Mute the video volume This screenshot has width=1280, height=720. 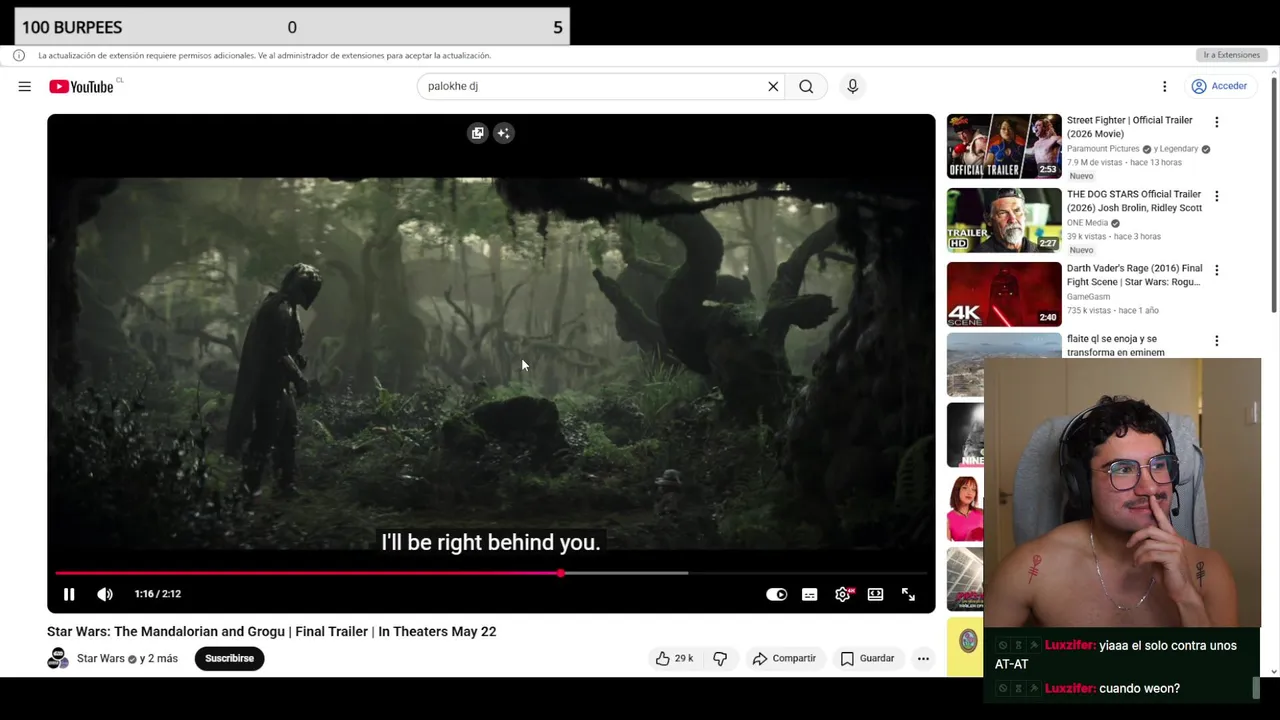coord(105,594)
